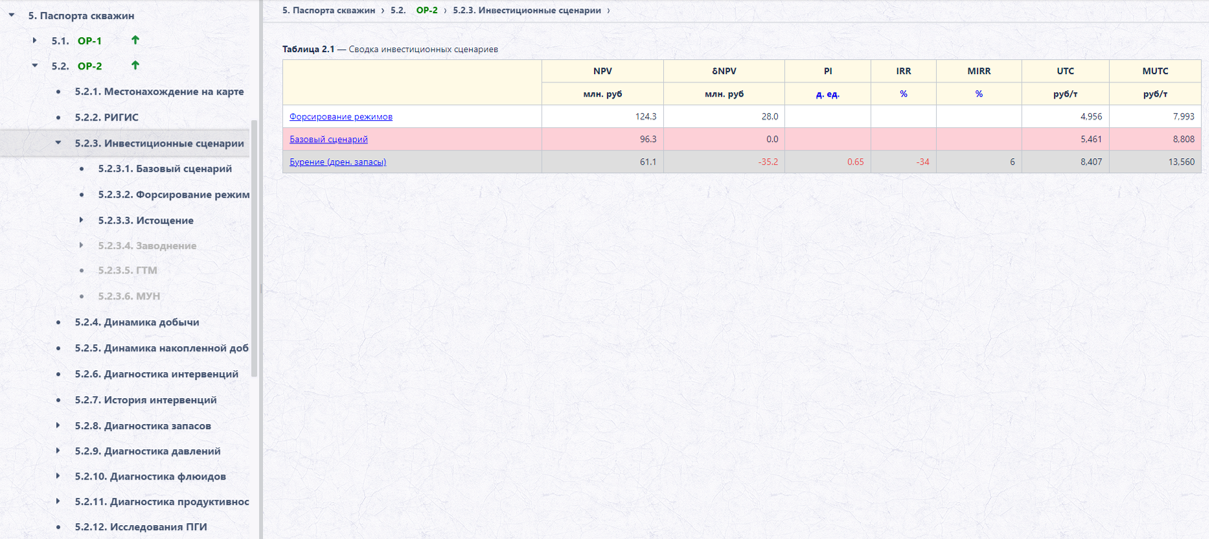Click the δNPV column header
This screenshot has height=539, width=1209.
723,71
